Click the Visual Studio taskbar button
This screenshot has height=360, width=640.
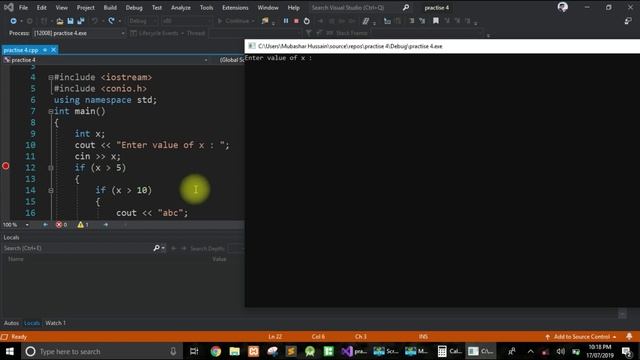click(x=354, y=351)
